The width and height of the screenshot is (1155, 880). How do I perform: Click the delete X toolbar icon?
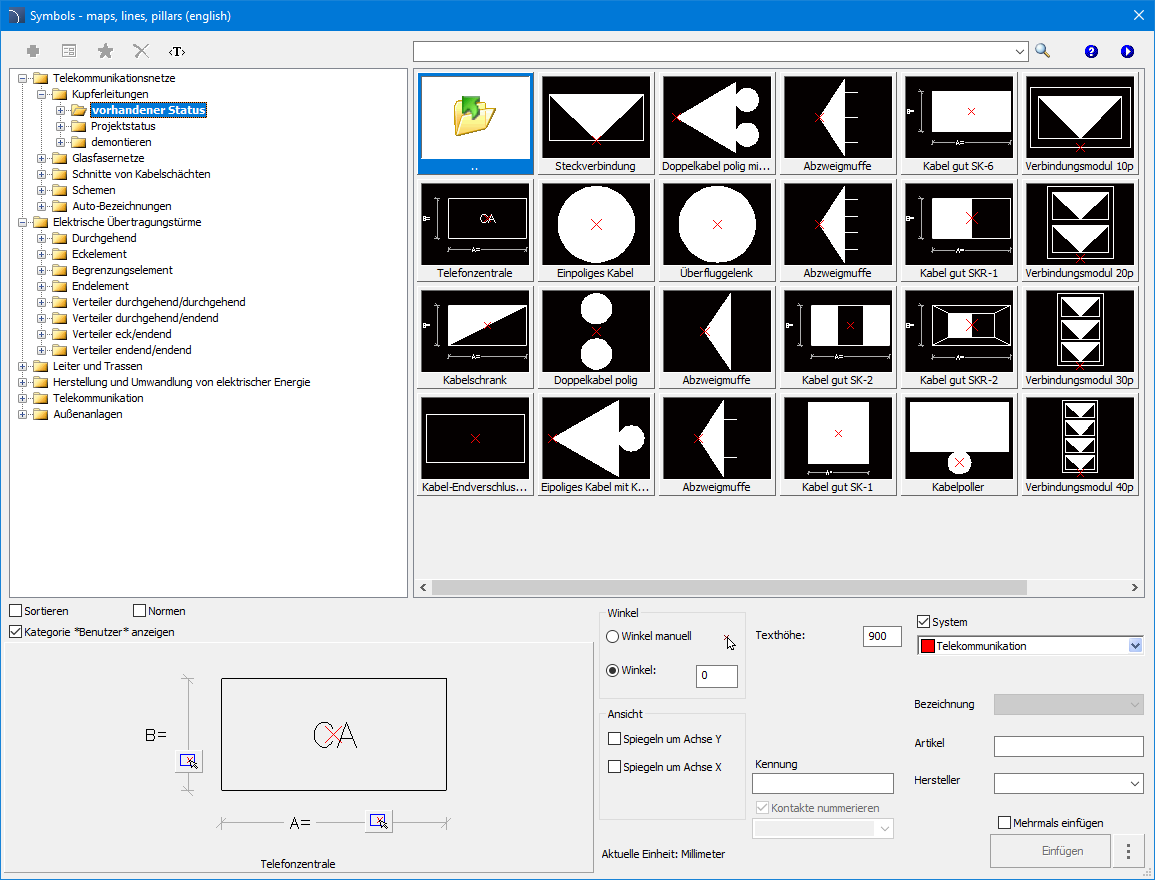point(141,51)
